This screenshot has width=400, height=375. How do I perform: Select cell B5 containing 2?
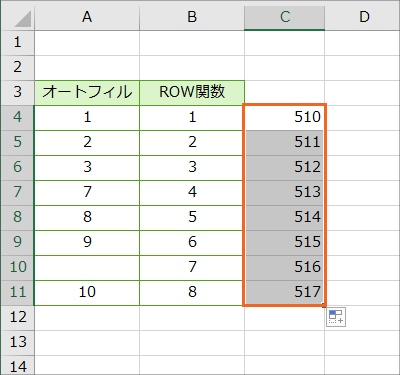[x=192, y=143]
